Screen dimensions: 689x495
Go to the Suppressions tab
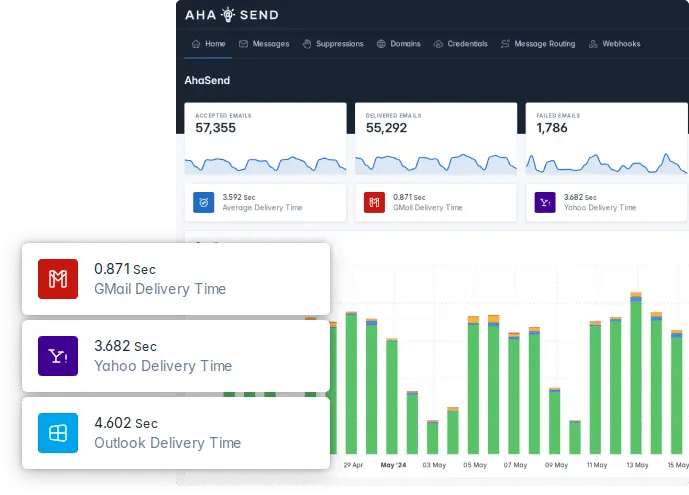click(x=333, y=43)
